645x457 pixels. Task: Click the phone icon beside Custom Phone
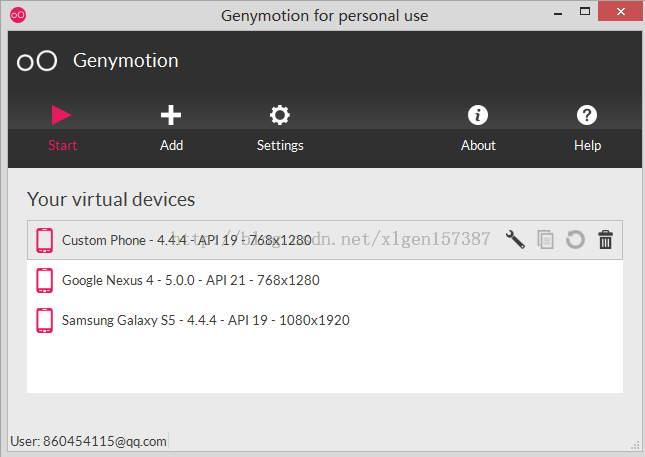pyautogui.click(x=44, y=240)
